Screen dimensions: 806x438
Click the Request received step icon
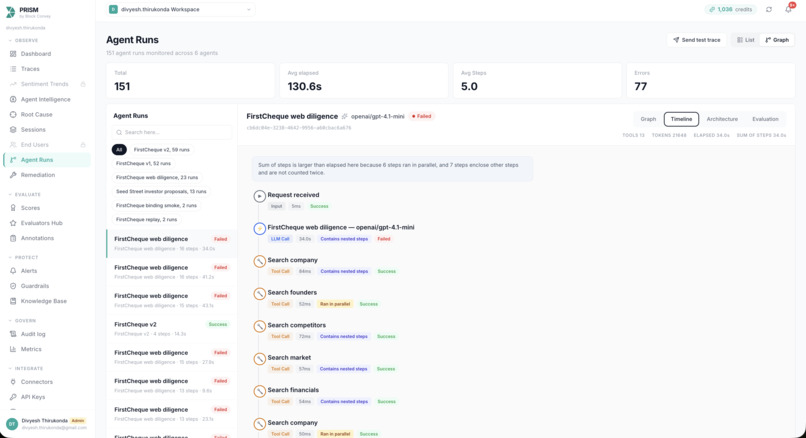point(260,196)
